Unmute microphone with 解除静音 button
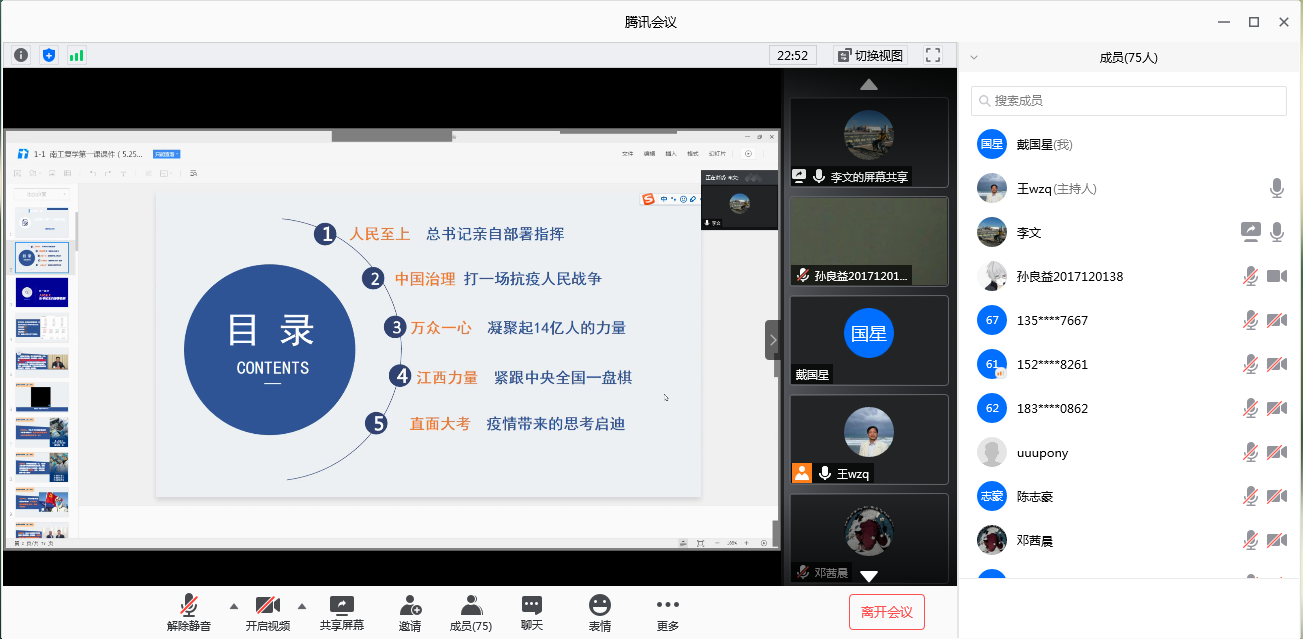 tap(189, 612)
